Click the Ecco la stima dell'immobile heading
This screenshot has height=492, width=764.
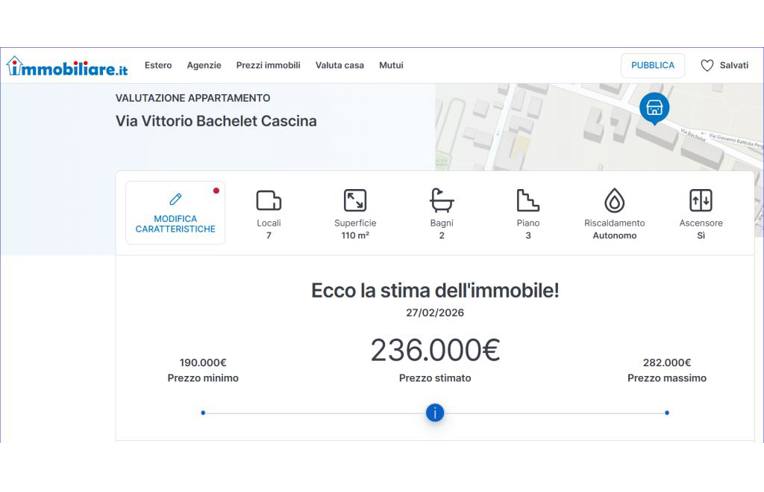click(435, 290)
